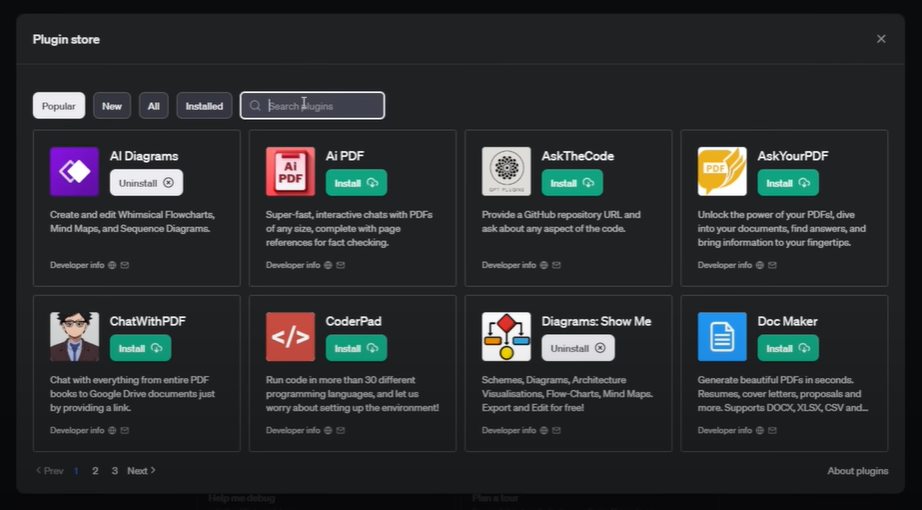Open Ai PDF developer website globe icon
Viewport: 922px width, 510px height.
328,265
